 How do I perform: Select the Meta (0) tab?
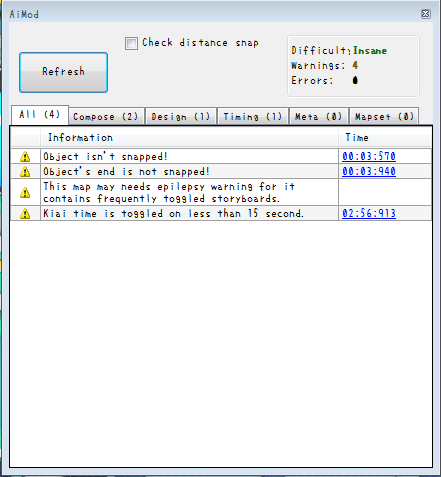click(319, 116)
